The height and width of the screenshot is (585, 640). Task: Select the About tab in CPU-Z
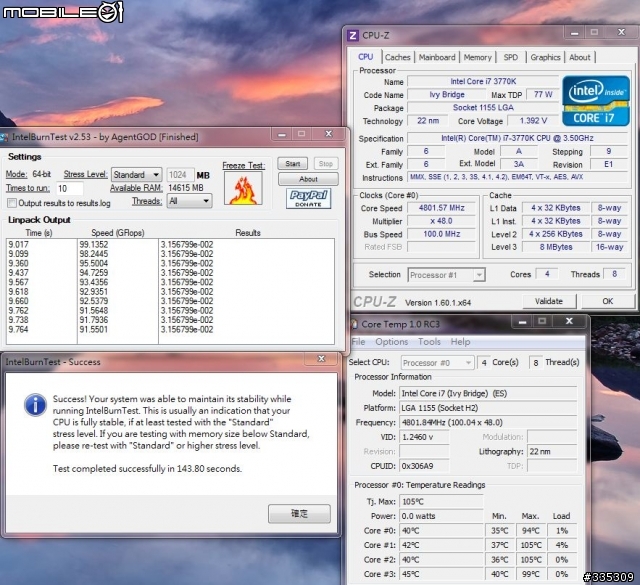pos(580,58)
